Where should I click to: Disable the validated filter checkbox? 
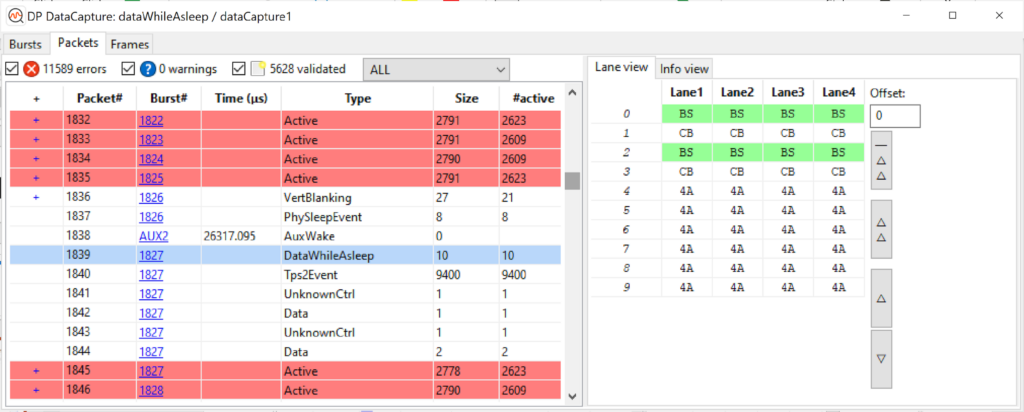coord(239,69)
